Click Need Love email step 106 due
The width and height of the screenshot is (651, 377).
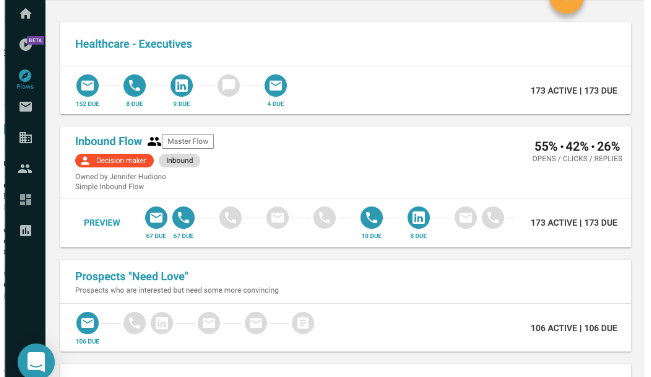point(88,323)
